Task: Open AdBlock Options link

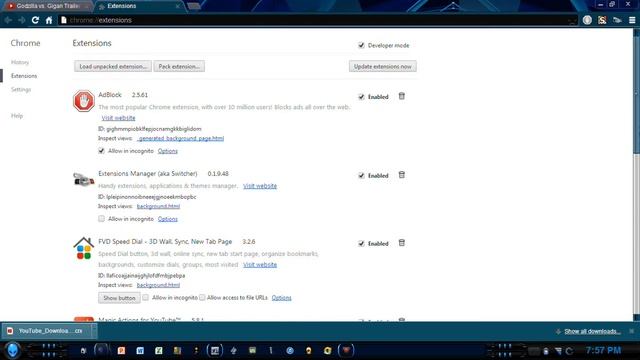Action: (168, 151)
